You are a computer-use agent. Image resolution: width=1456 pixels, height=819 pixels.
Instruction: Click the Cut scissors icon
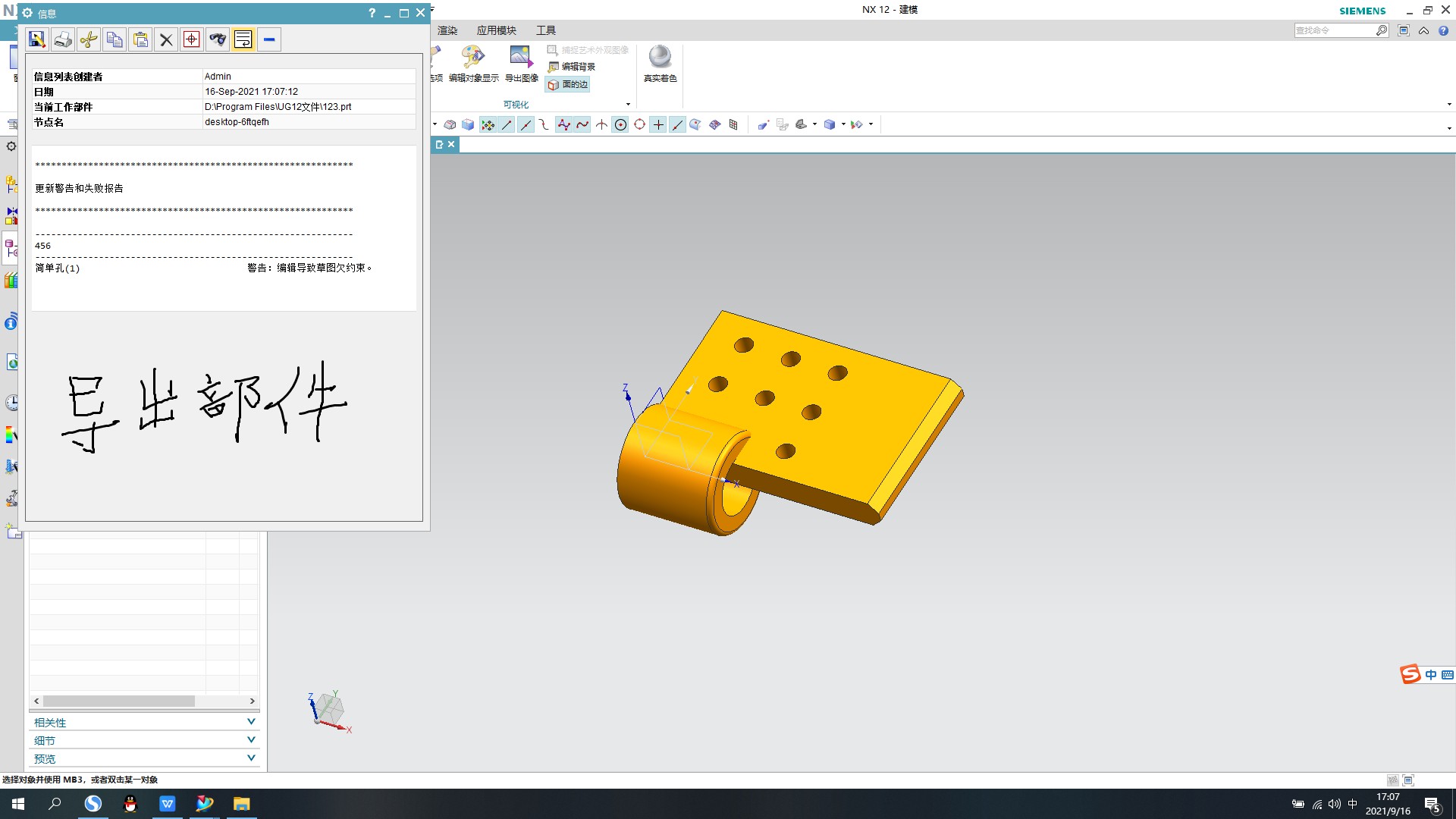[89, 39]
